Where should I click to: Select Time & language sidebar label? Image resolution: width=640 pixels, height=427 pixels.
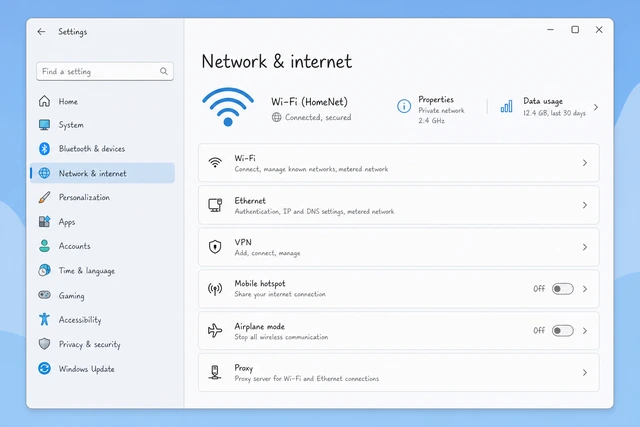[x=87, y=271]
